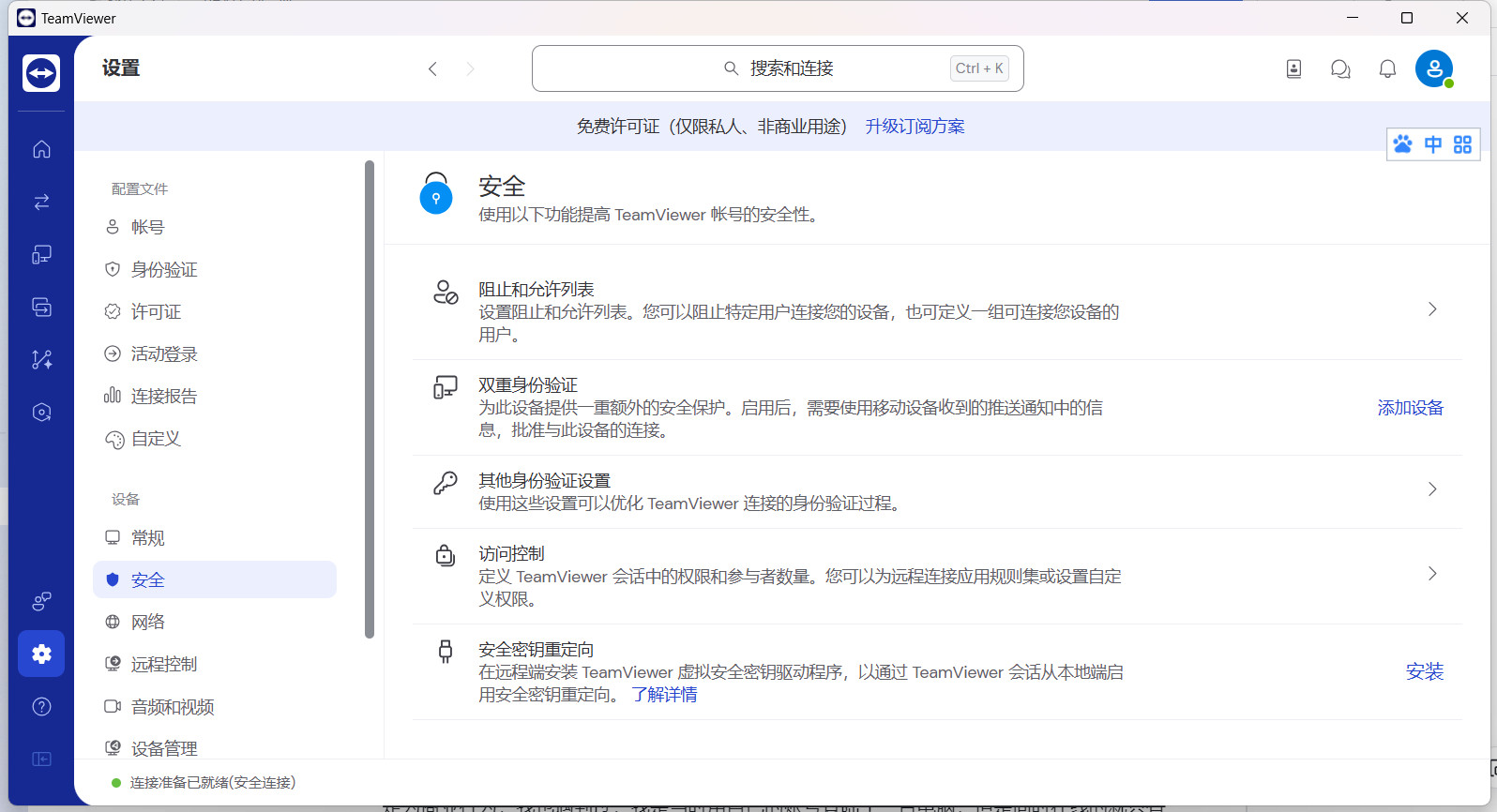Open the 了解详情 link
The width and height of the screenshot is (1497, 812).
[x=664, y=695]
